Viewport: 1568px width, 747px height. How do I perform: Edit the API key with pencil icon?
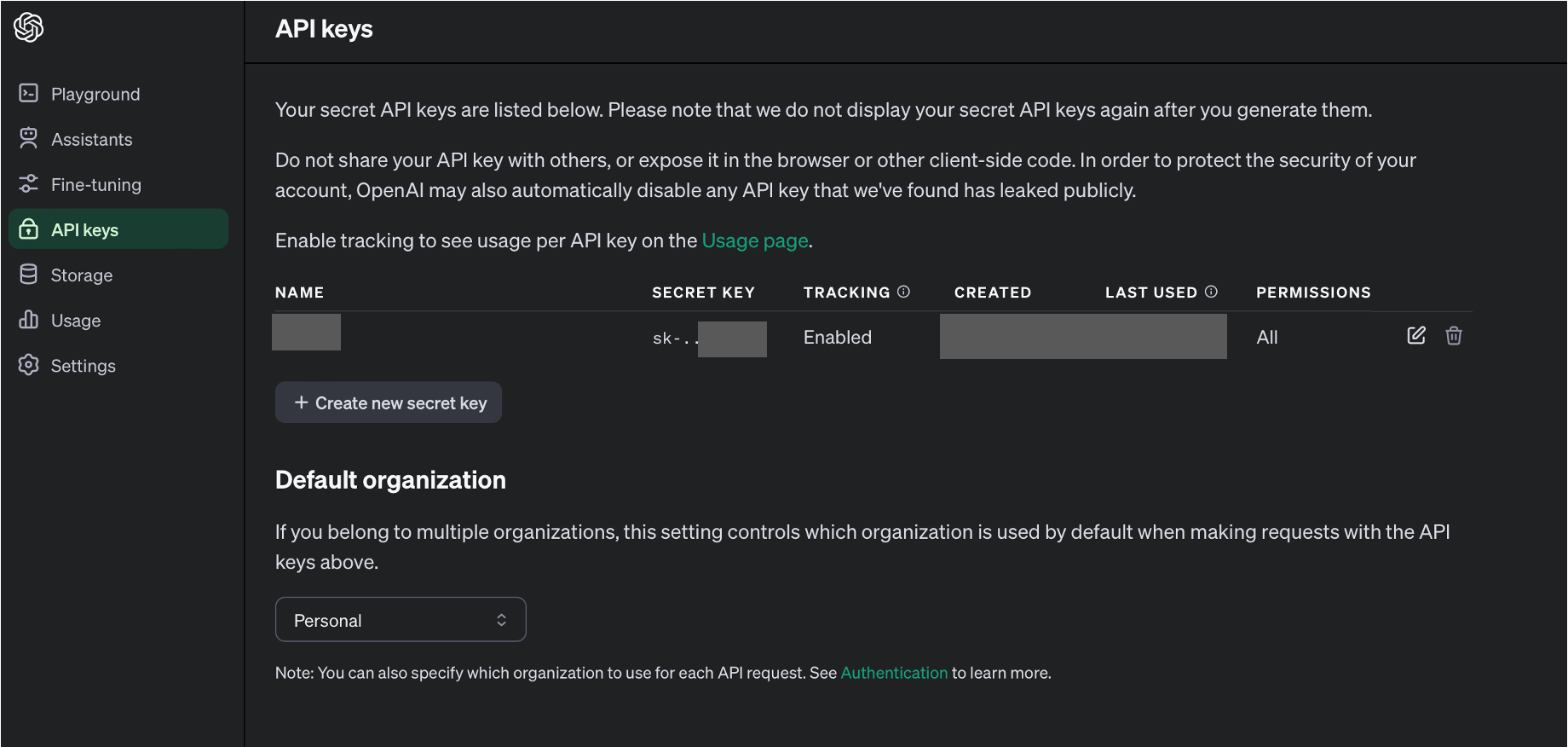(1415, 336)
